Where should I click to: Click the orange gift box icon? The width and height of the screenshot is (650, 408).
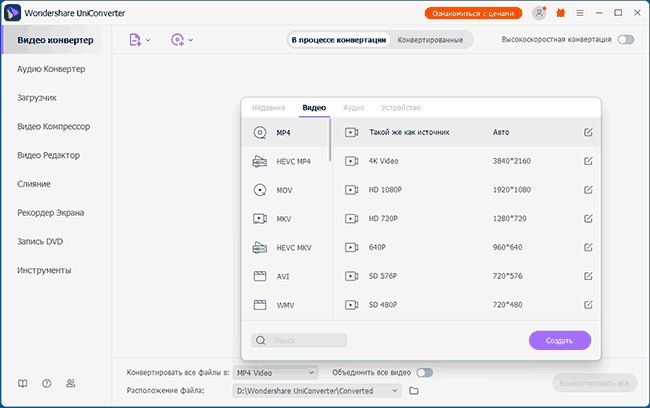pyautogui.click(x=560, y=13)
